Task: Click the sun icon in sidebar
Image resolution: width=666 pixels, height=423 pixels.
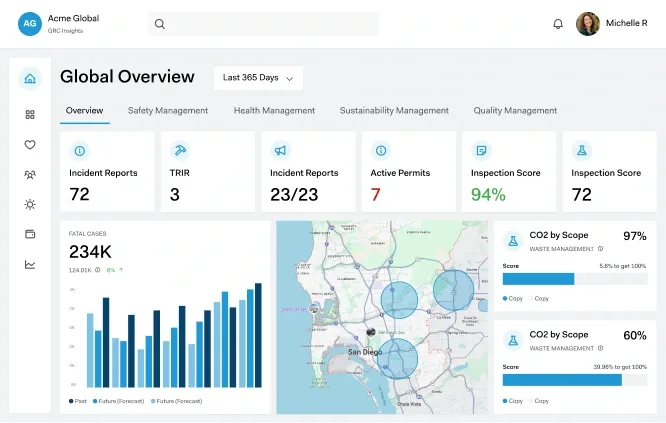Action: (30, 204)
